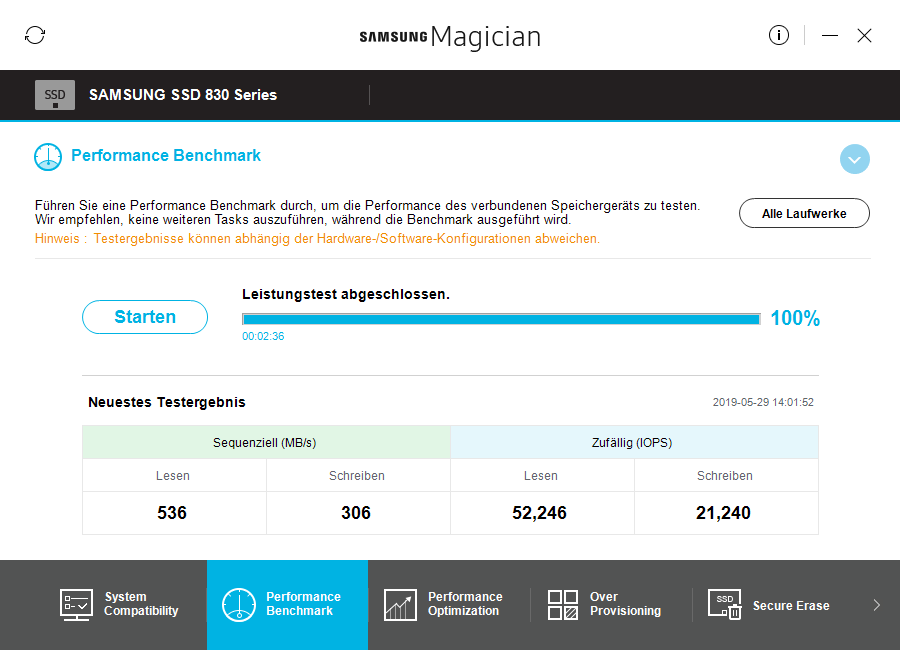The width and height of the screenshot is (900, 650).
Task: Click sequential write value 306
Action: (x=356, y=513)
